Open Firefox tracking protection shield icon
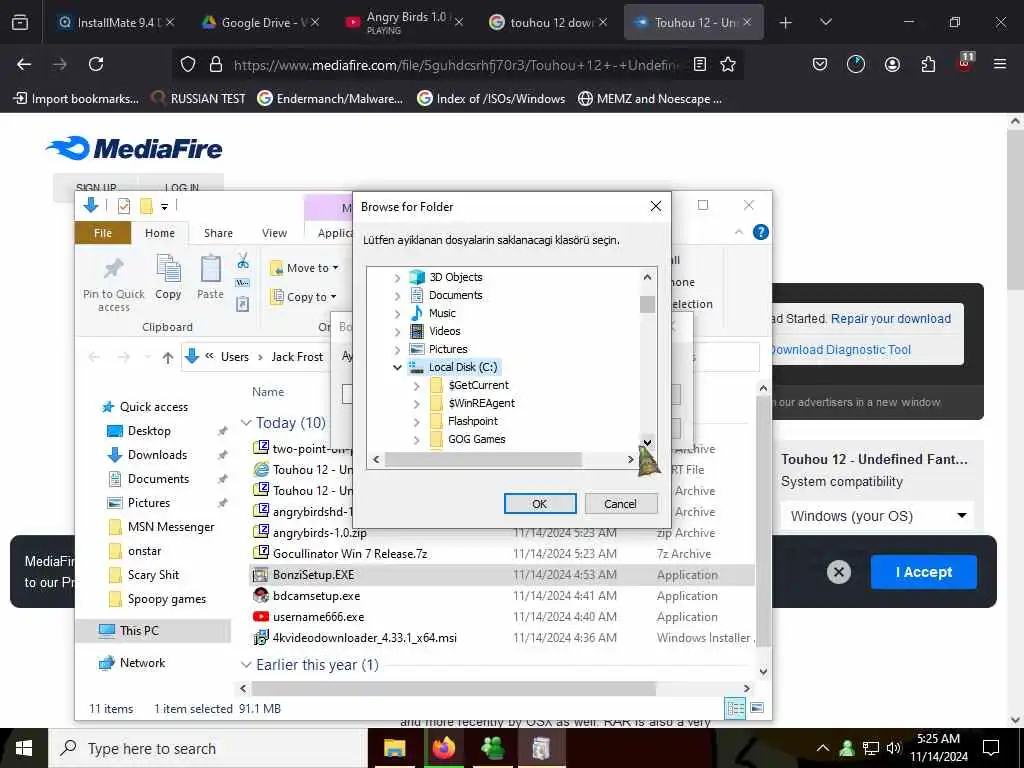This screenshot has width=1024, height=768. pos(188,64)
